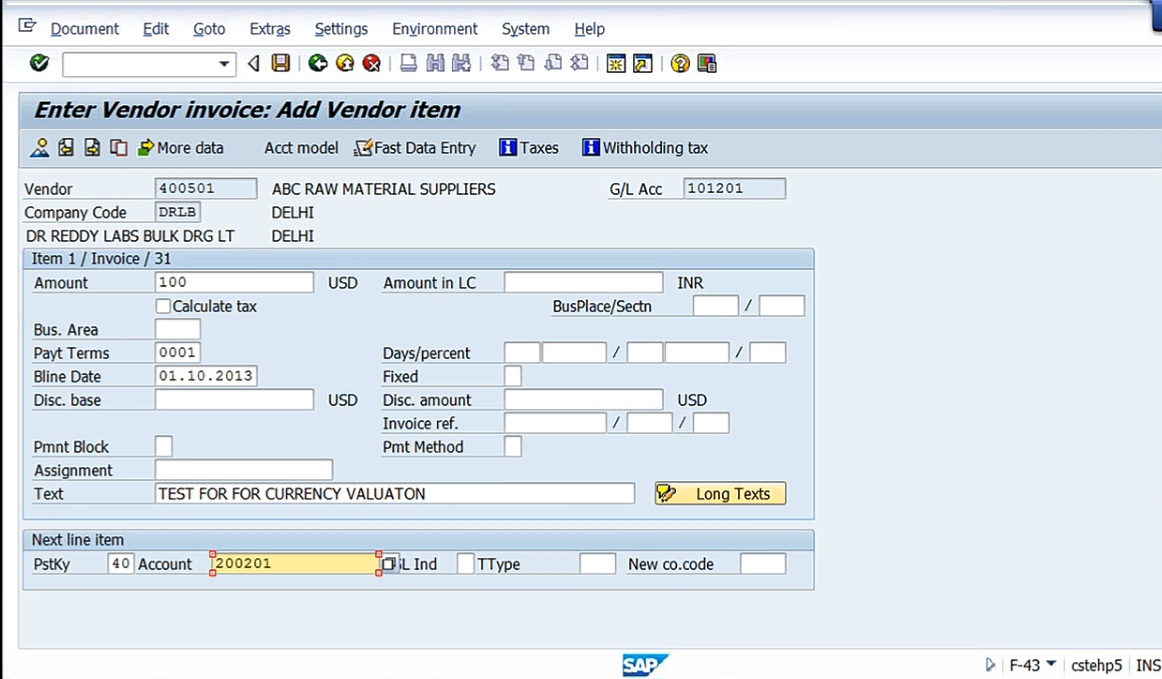The image size is (1162, 679).
Task: Open Help with the question mark icon
Action: pos(680,63)
